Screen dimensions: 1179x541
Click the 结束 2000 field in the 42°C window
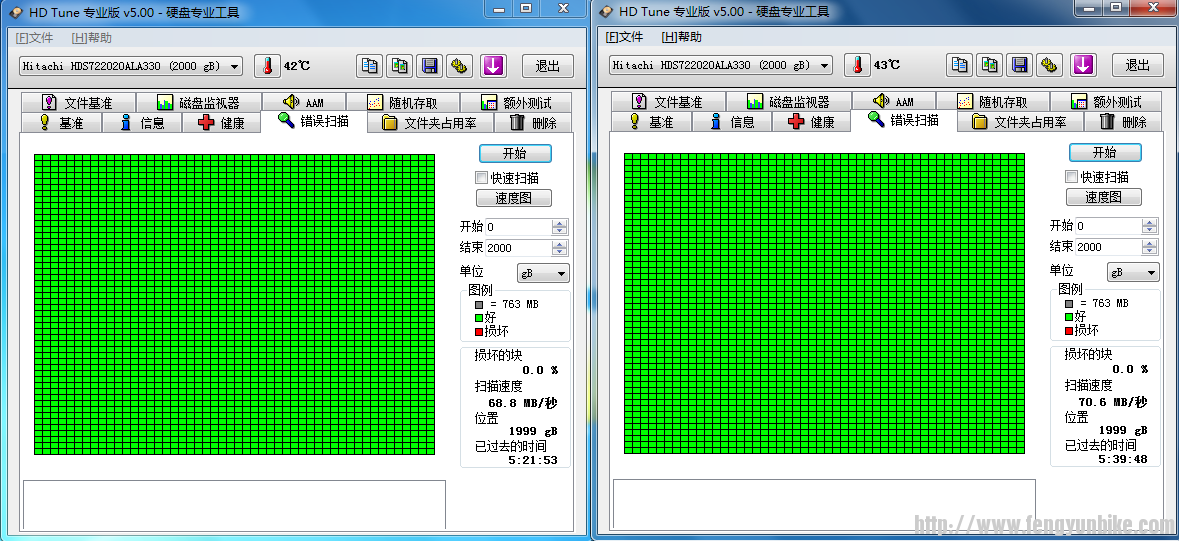pyautogui.click(x=518, y=248)
